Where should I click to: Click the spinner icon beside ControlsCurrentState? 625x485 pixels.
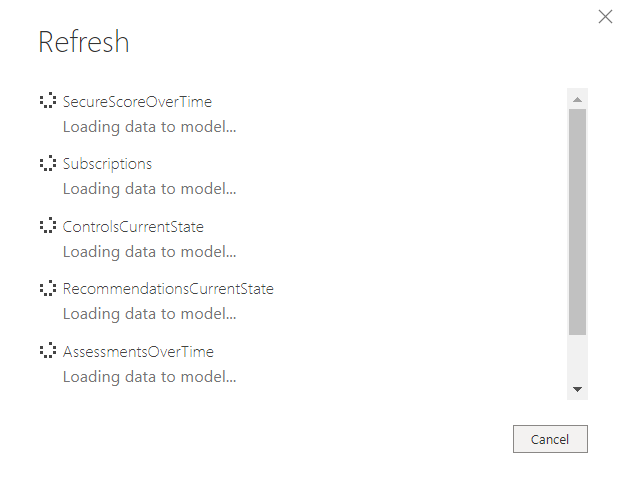(47, 226)
